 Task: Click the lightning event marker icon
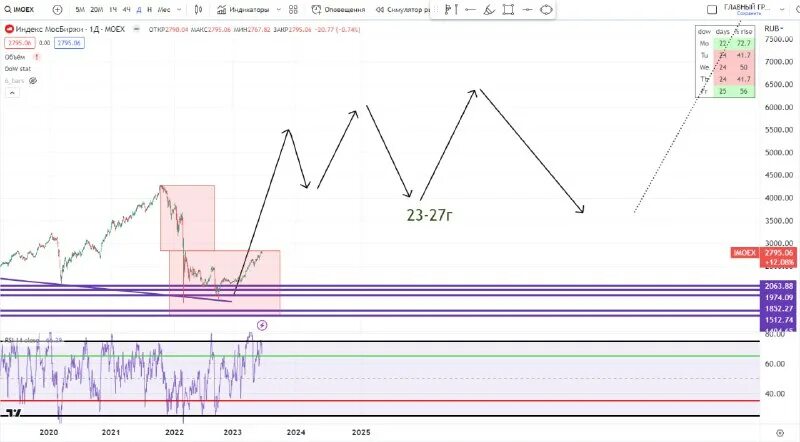pyautogui.click(x=262, y=325)
